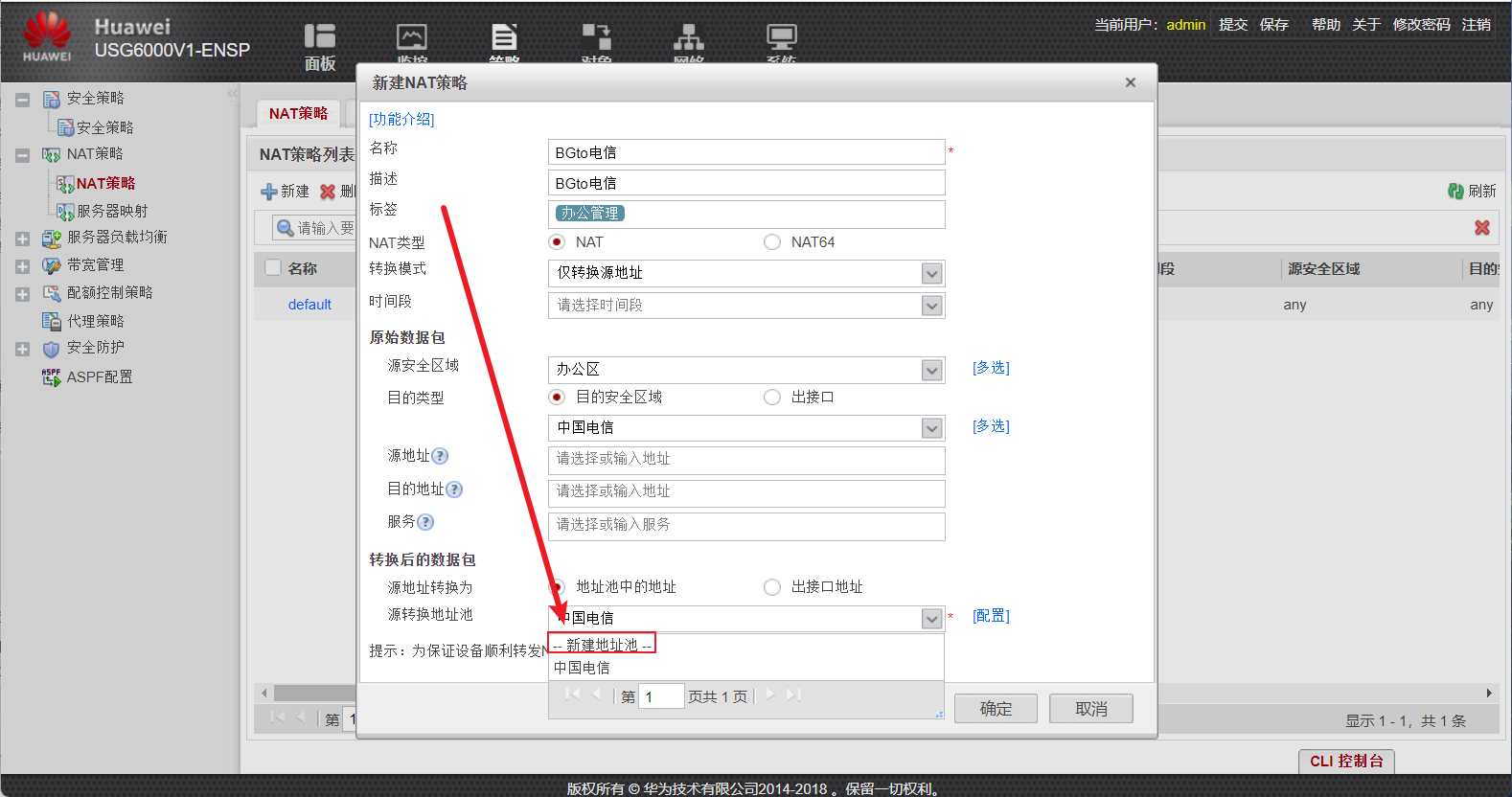Click the help icon next to 源地址
Viewport: 1512px width, 797px height.
pyautogui.click(x=440, y=456)
